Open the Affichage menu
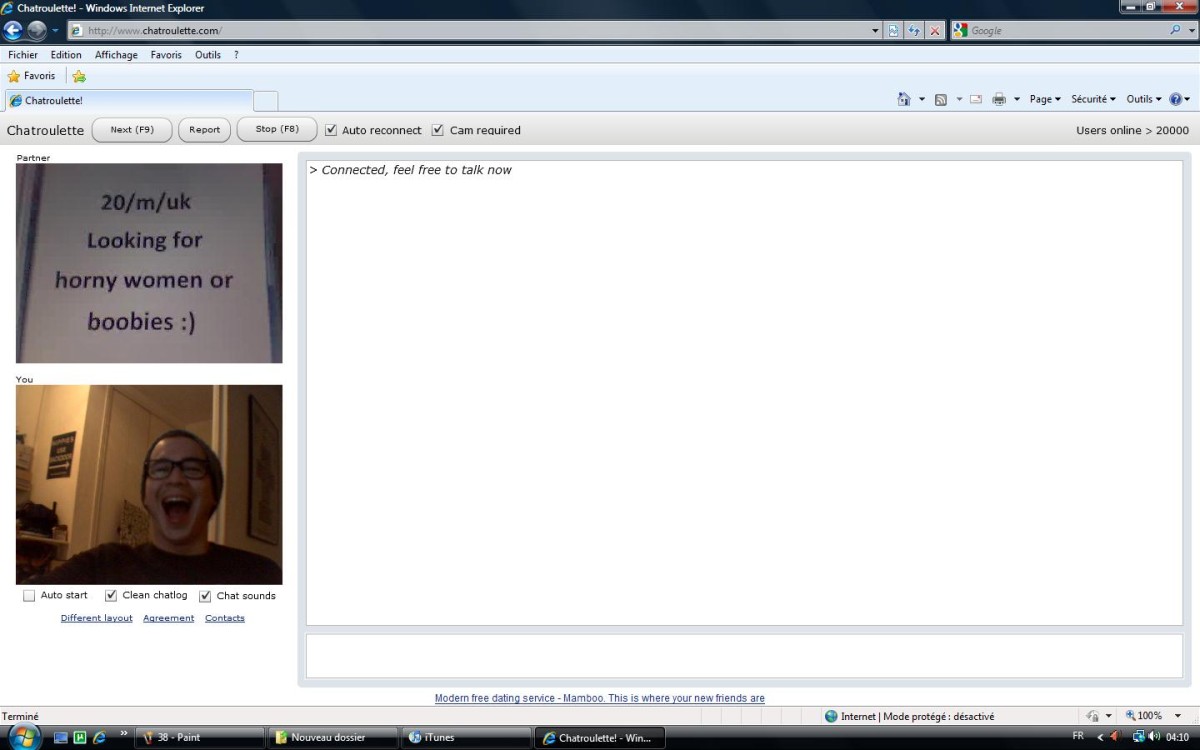 [x=116, y=55]
